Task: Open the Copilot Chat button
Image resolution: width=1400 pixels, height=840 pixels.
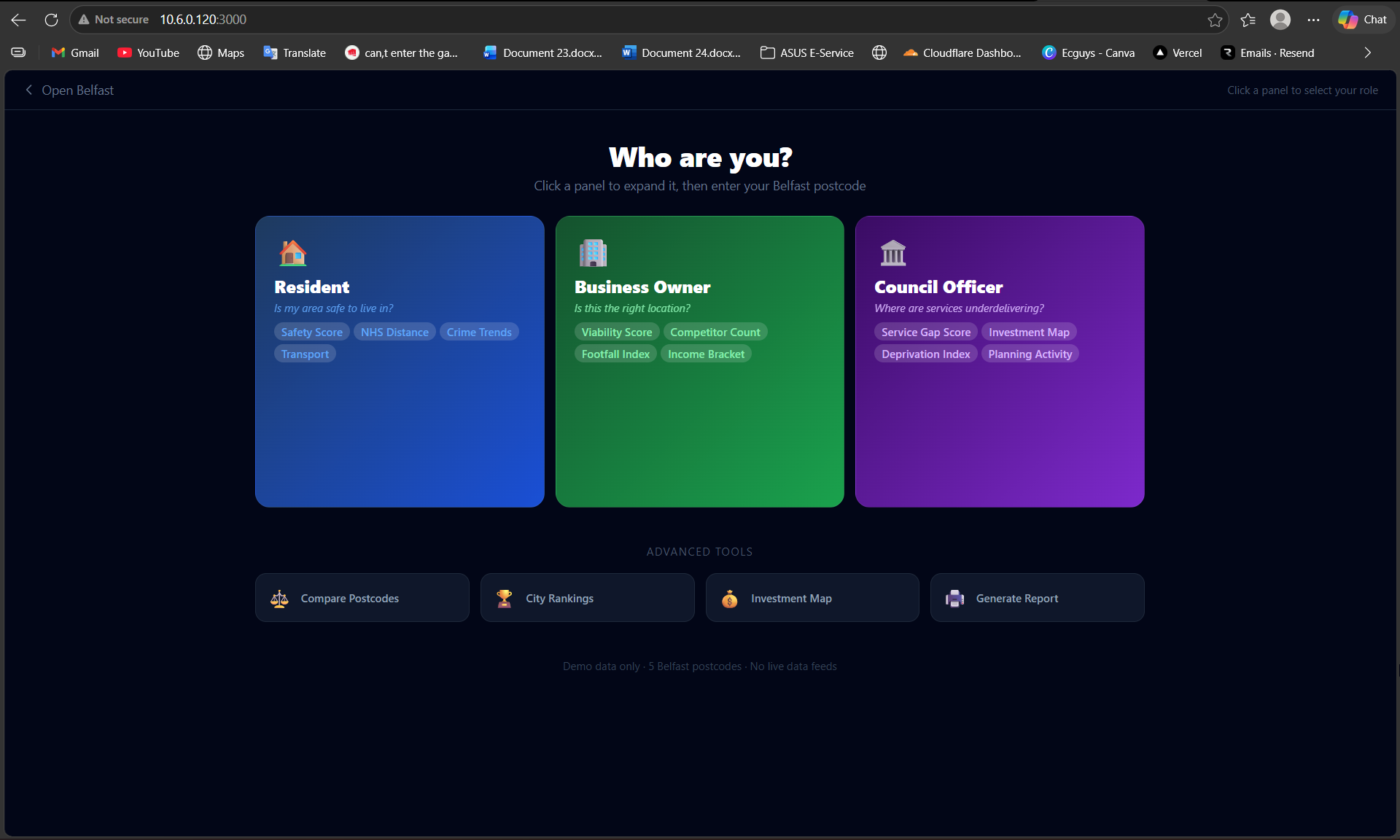Action: click(1363, 20)
